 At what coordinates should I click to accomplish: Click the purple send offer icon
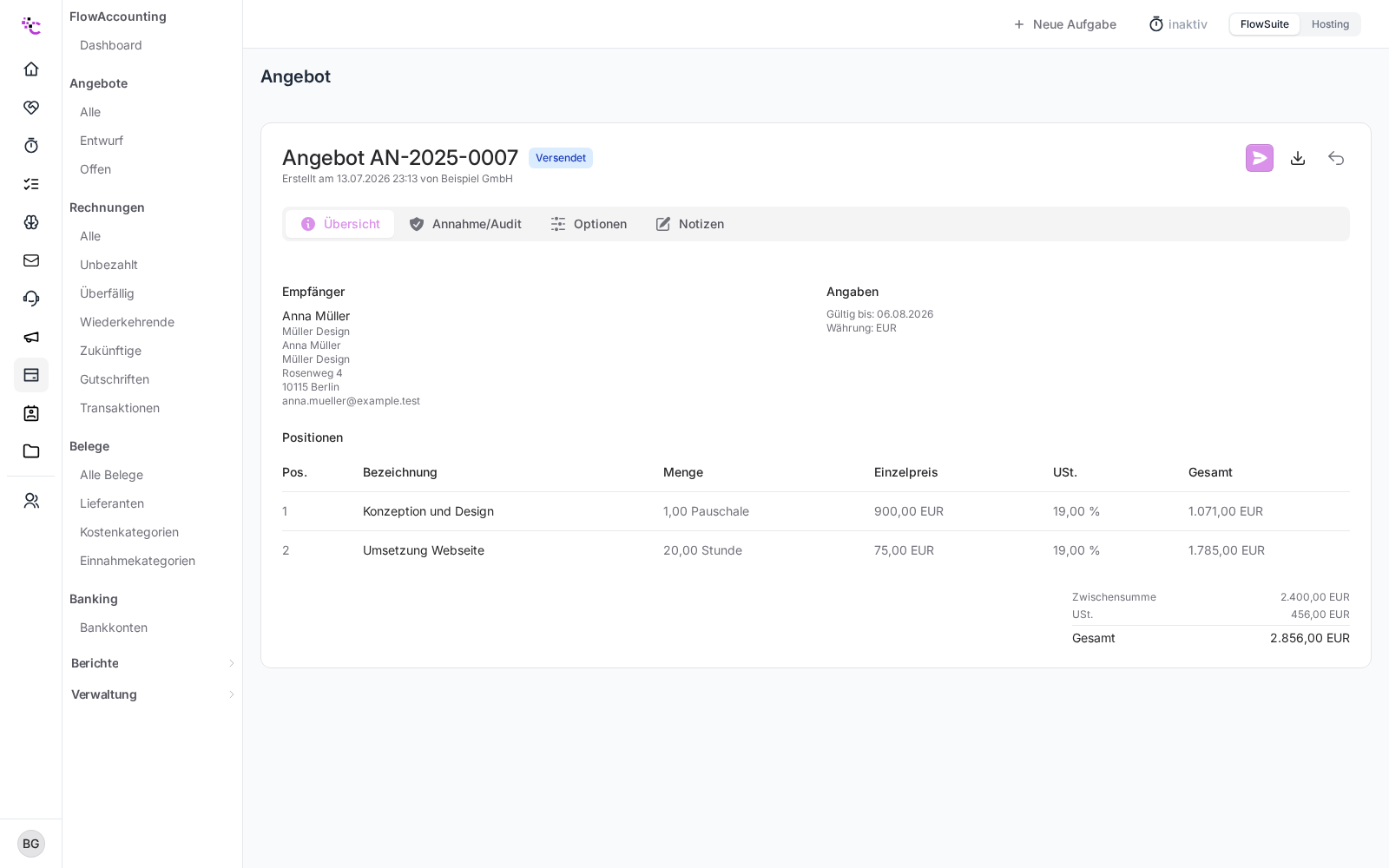pyautogui.click(x=1260, y=158)
